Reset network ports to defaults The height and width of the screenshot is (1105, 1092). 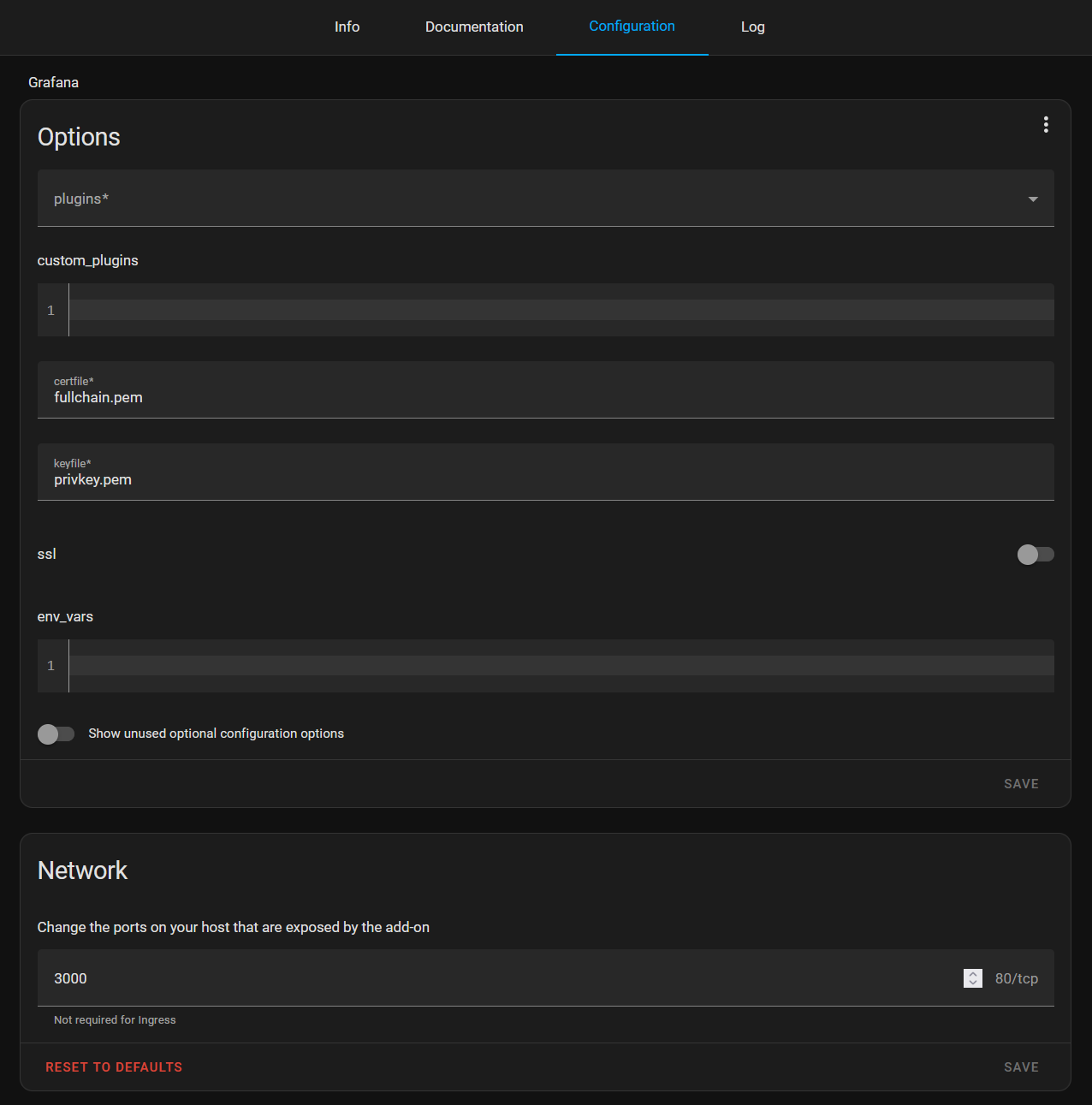tap(114, 1066)
